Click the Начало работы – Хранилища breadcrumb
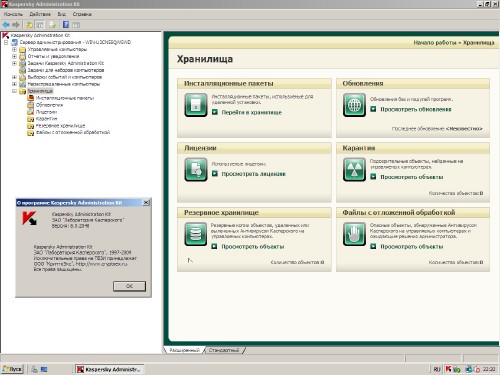 (x=454, y=43)
